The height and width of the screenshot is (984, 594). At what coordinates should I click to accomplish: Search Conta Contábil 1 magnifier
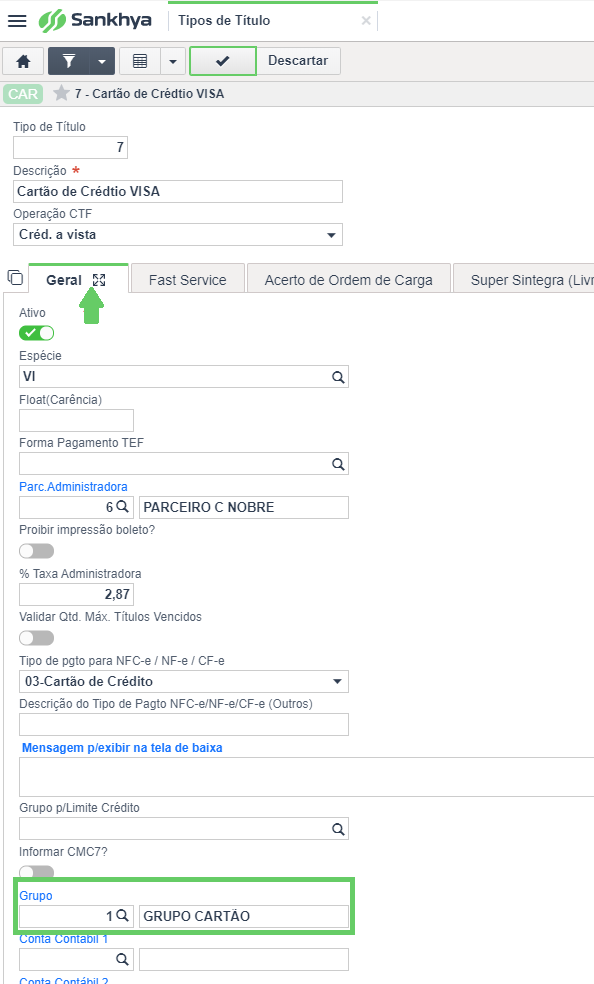point(122,959)
